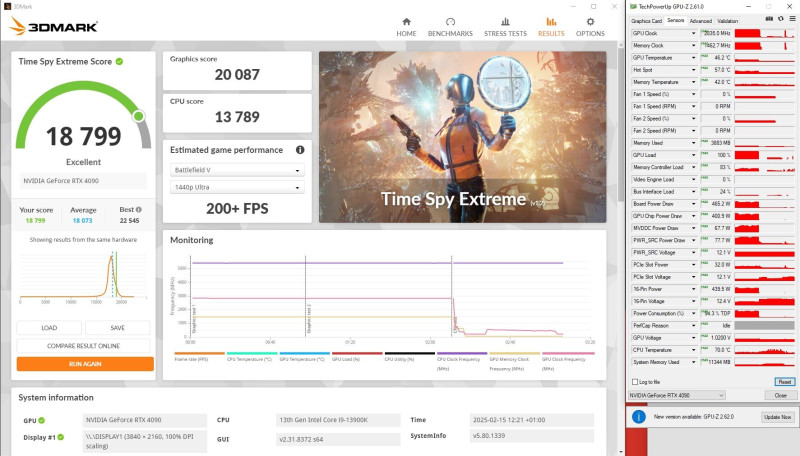Click the green check beside Time Spy Extreme Score
Screen dimensions: 800x456
pyautogui.click(x=119, y=61)
